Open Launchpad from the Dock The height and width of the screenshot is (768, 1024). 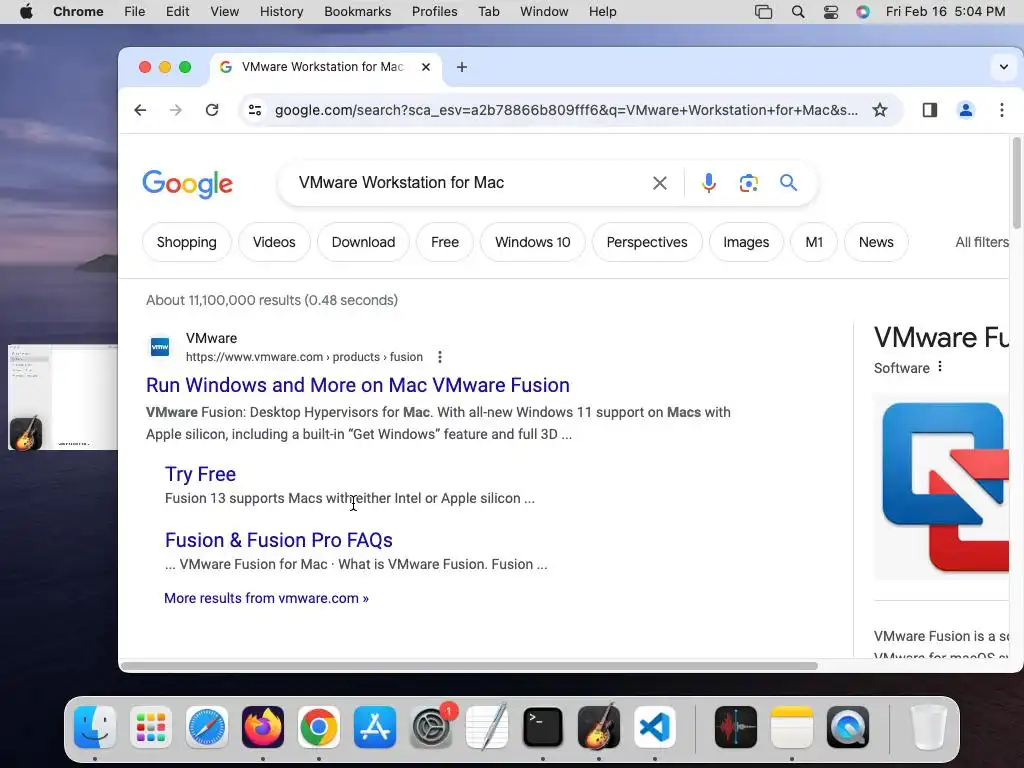pyautogui.click(x=151, y=727)
